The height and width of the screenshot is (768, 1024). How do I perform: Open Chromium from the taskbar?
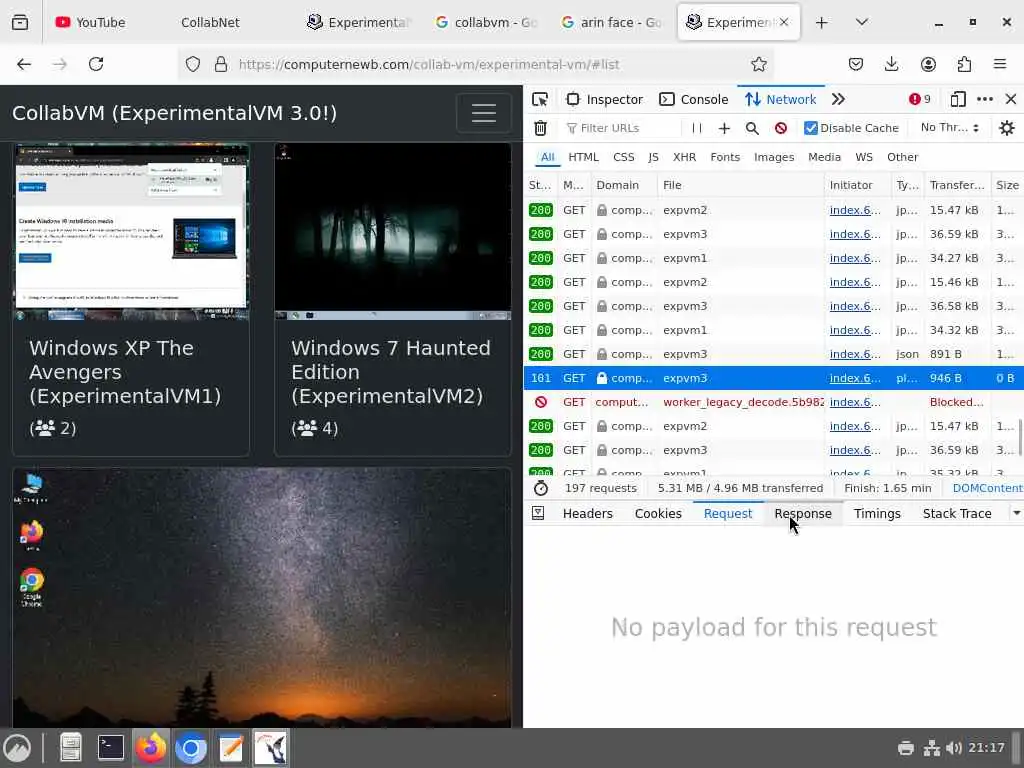coord(191,748)
